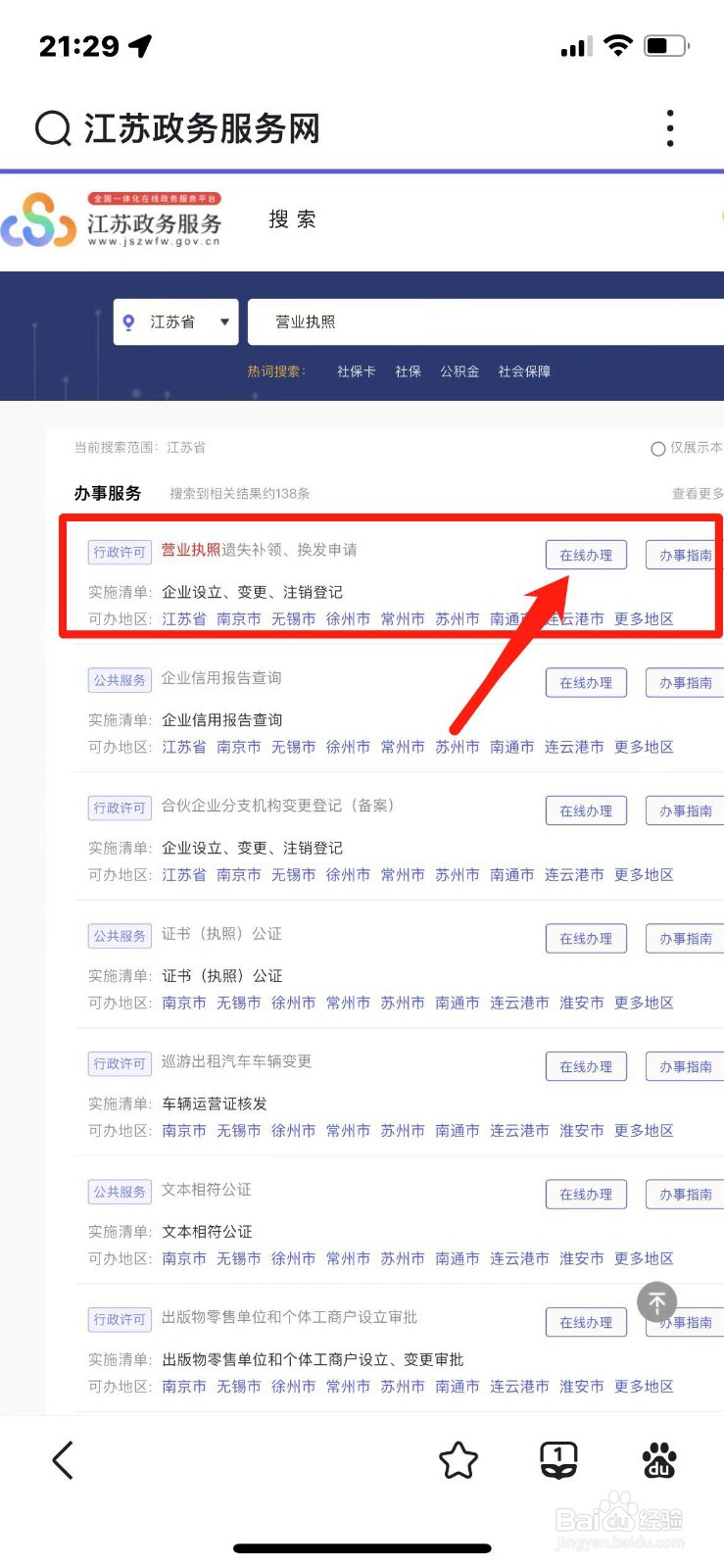724x1568 pixels.
Task: Tap the Baidu paw home icon
Action: (659, 1460)
